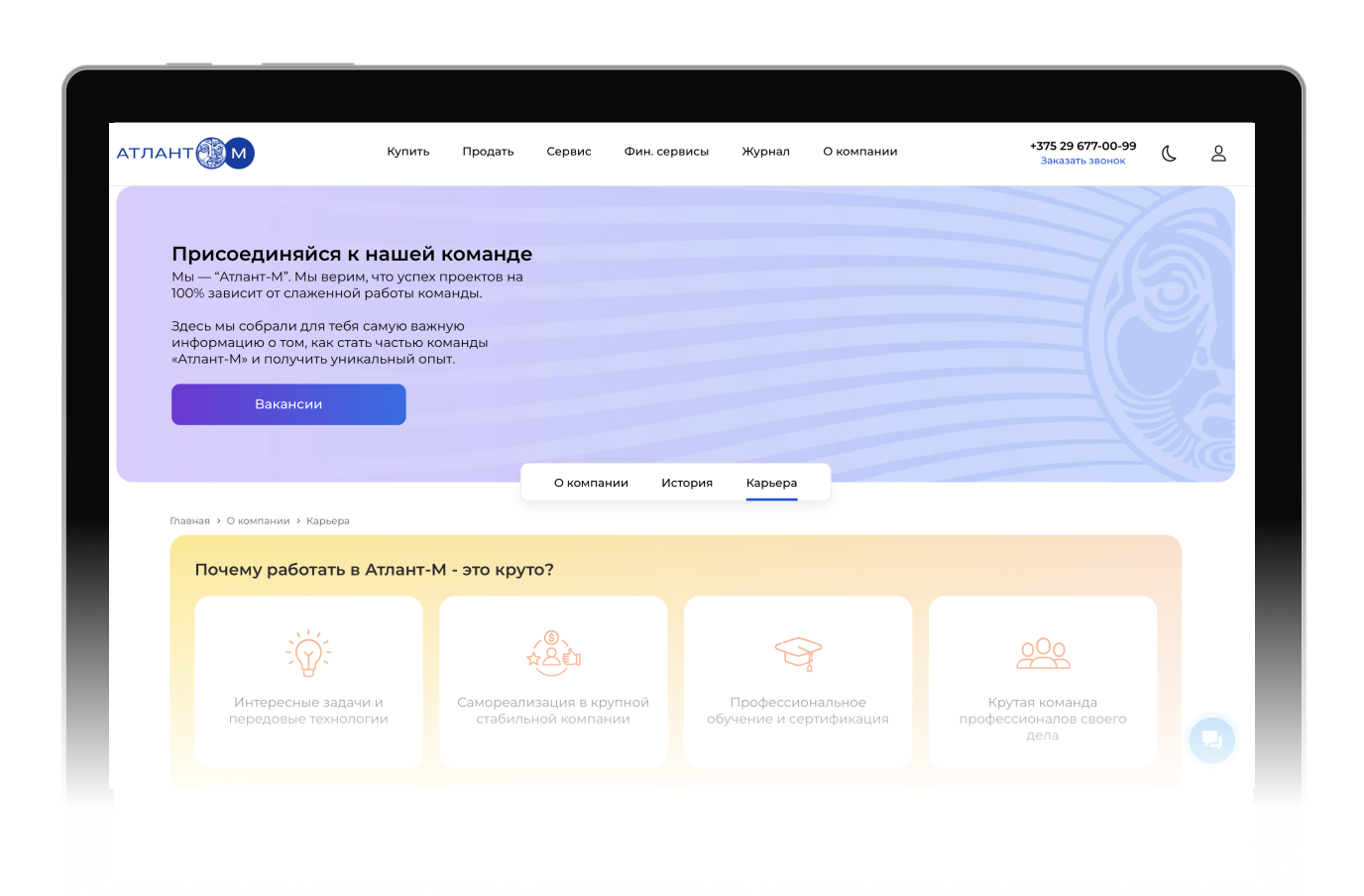Click the team of professionals icon
Screen dimensions: 1364x896
pos(1043,653)
